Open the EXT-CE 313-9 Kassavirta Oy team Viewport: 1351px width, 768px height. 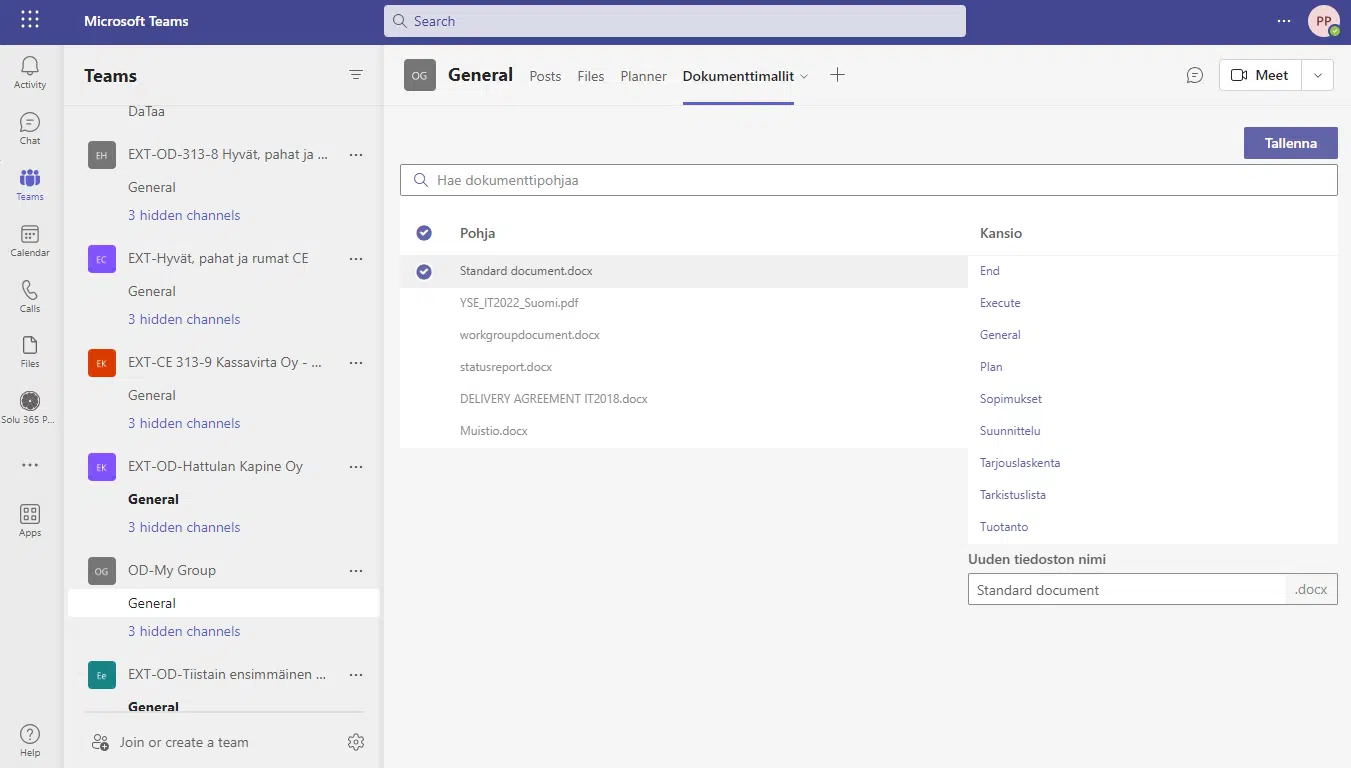coord(225,362)
